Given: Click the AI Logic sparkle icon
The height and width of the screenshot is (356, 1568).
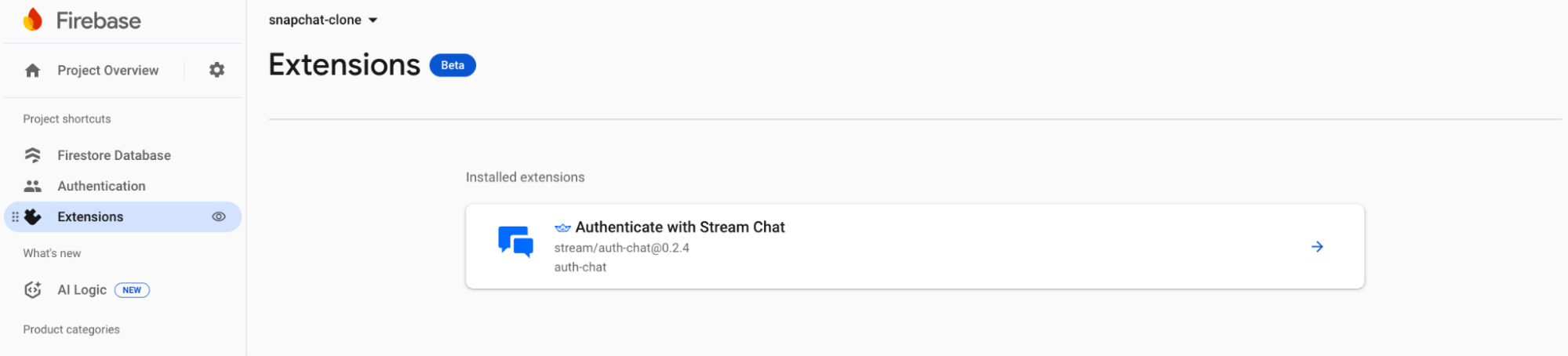Looking at the screenshot, I should coord(33,290).
